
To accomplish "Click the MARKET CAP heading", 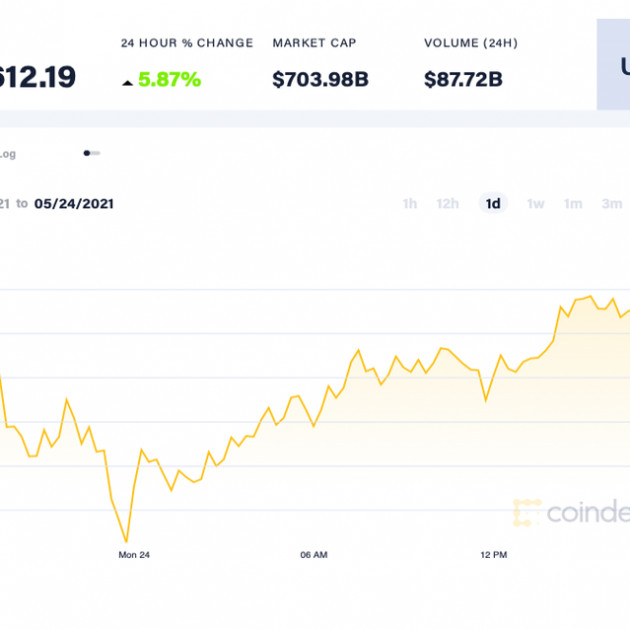I will [x=314, y=43].
